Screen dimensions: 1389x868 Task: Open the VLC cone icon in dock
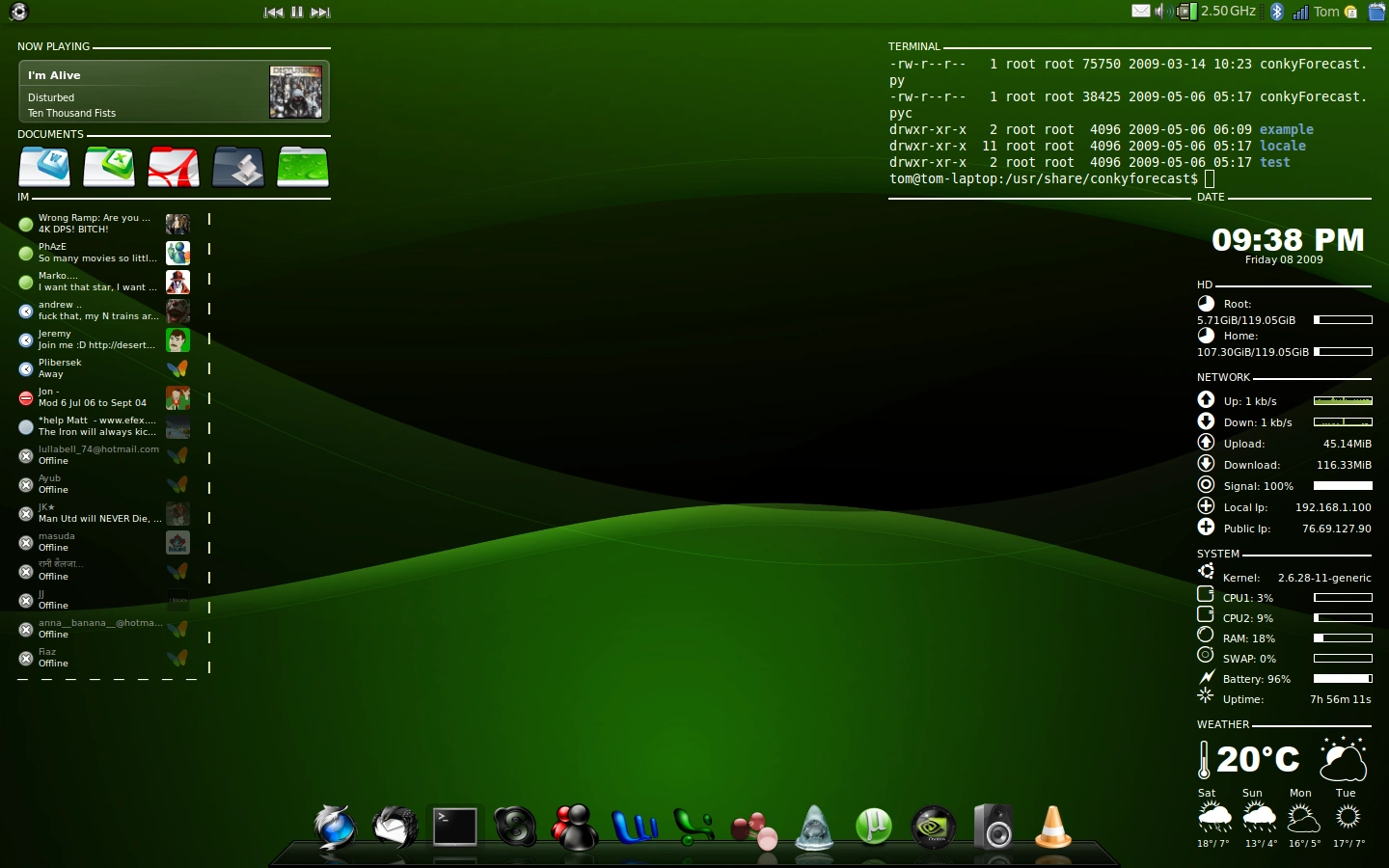pyautogui.click(x=1052, y=827)
